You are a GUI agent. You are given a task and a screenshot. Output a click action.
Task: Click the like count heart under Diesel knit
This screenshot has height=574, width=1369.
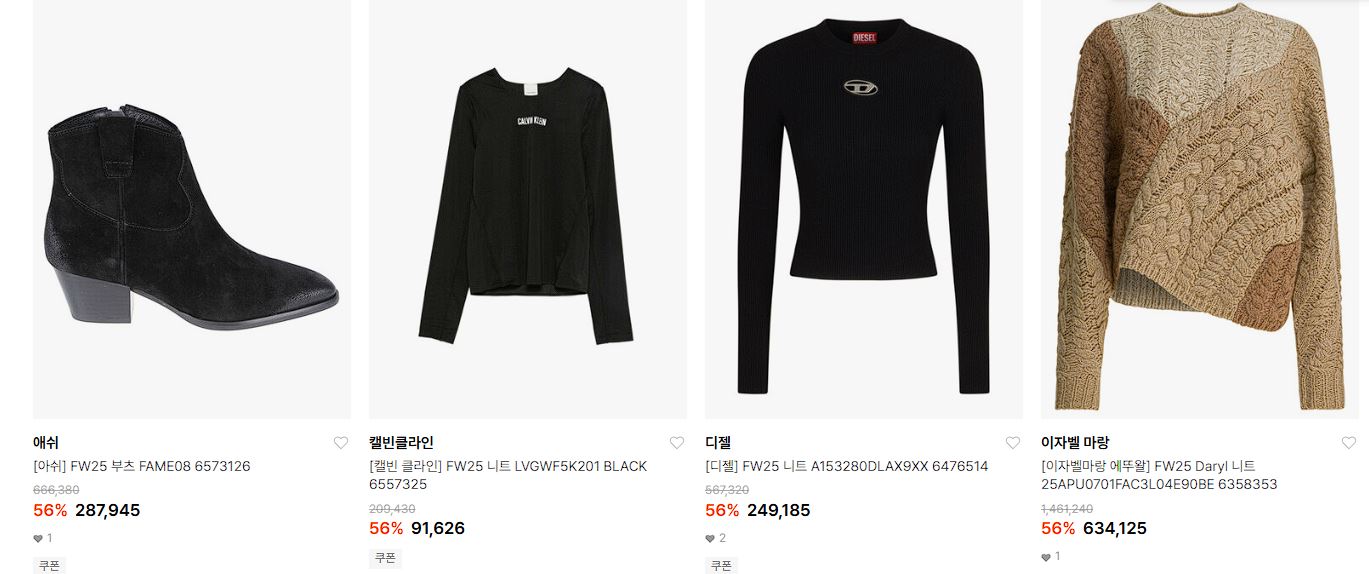[710, 538]
